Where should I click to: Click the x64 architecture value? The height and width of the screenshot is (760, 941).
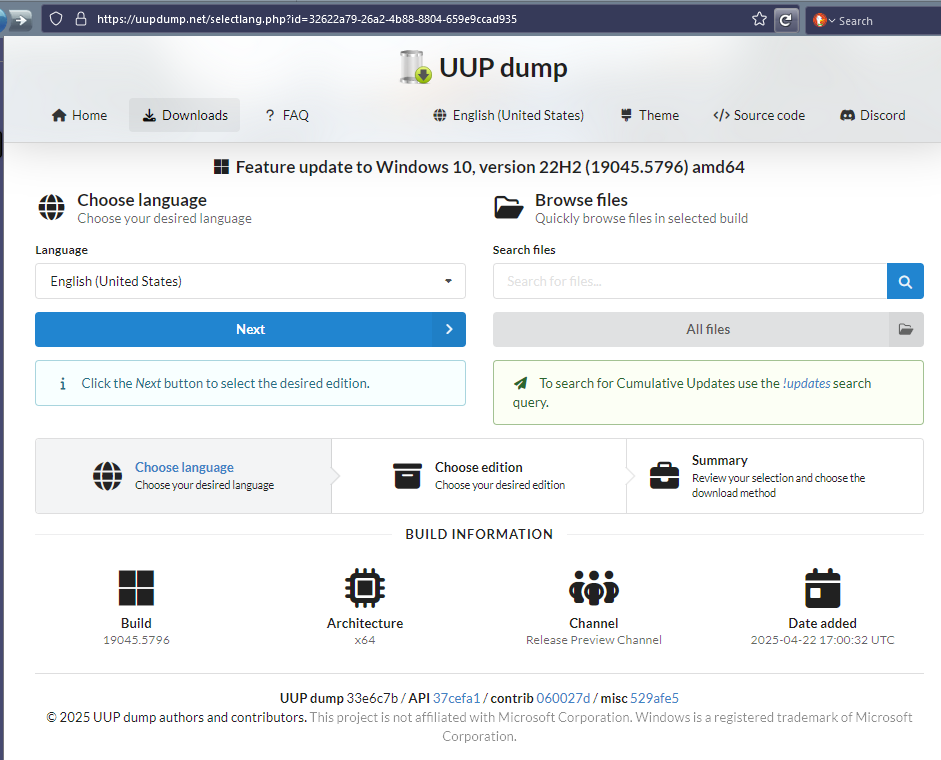365,640
